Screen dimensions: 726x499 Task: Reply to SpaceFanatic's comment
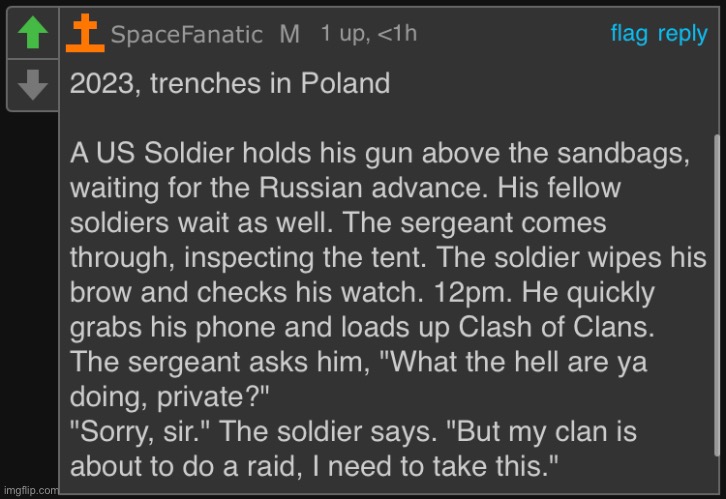(x=682, y=35)
